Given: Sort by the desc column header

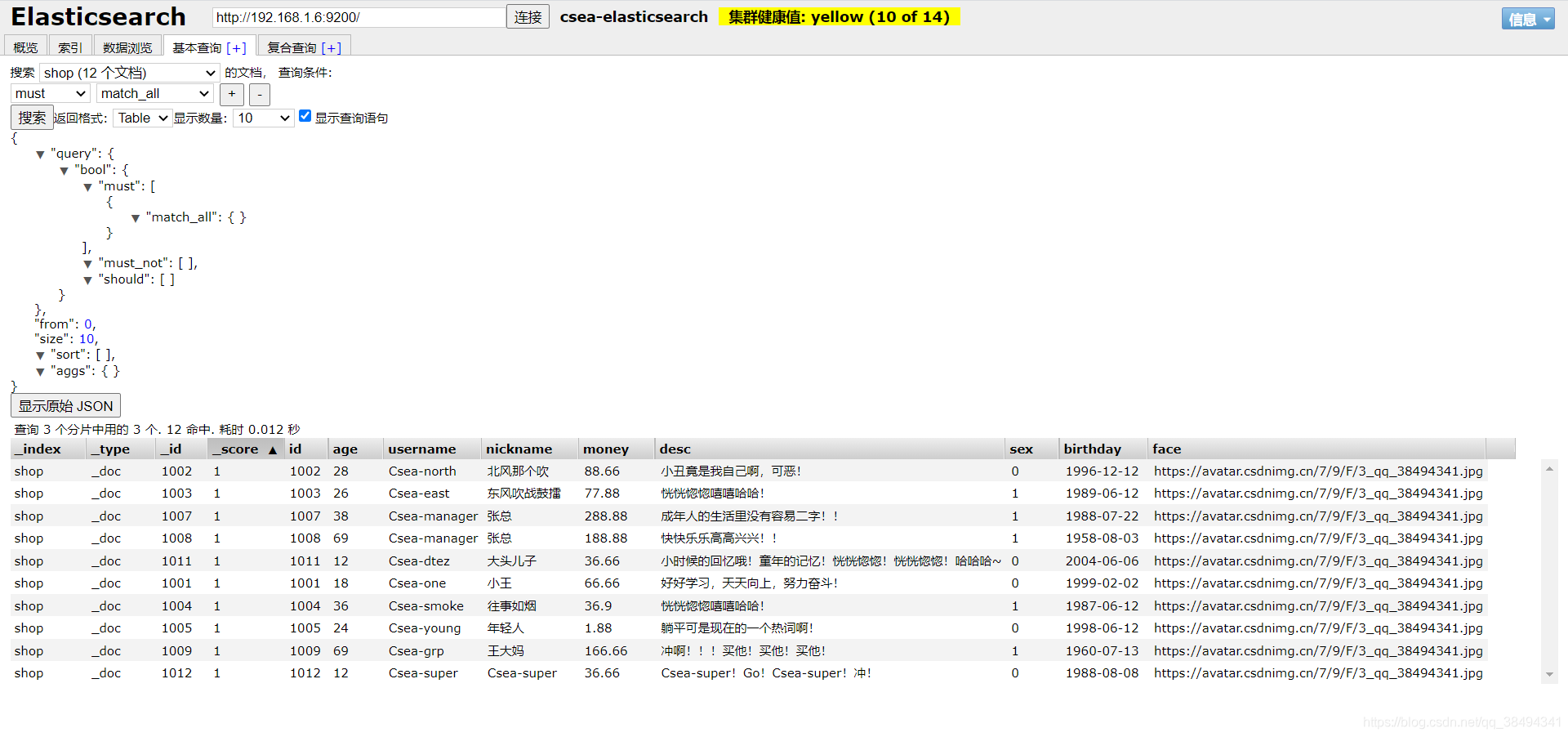Looking at the screenshot, I should tap(829, 449).
